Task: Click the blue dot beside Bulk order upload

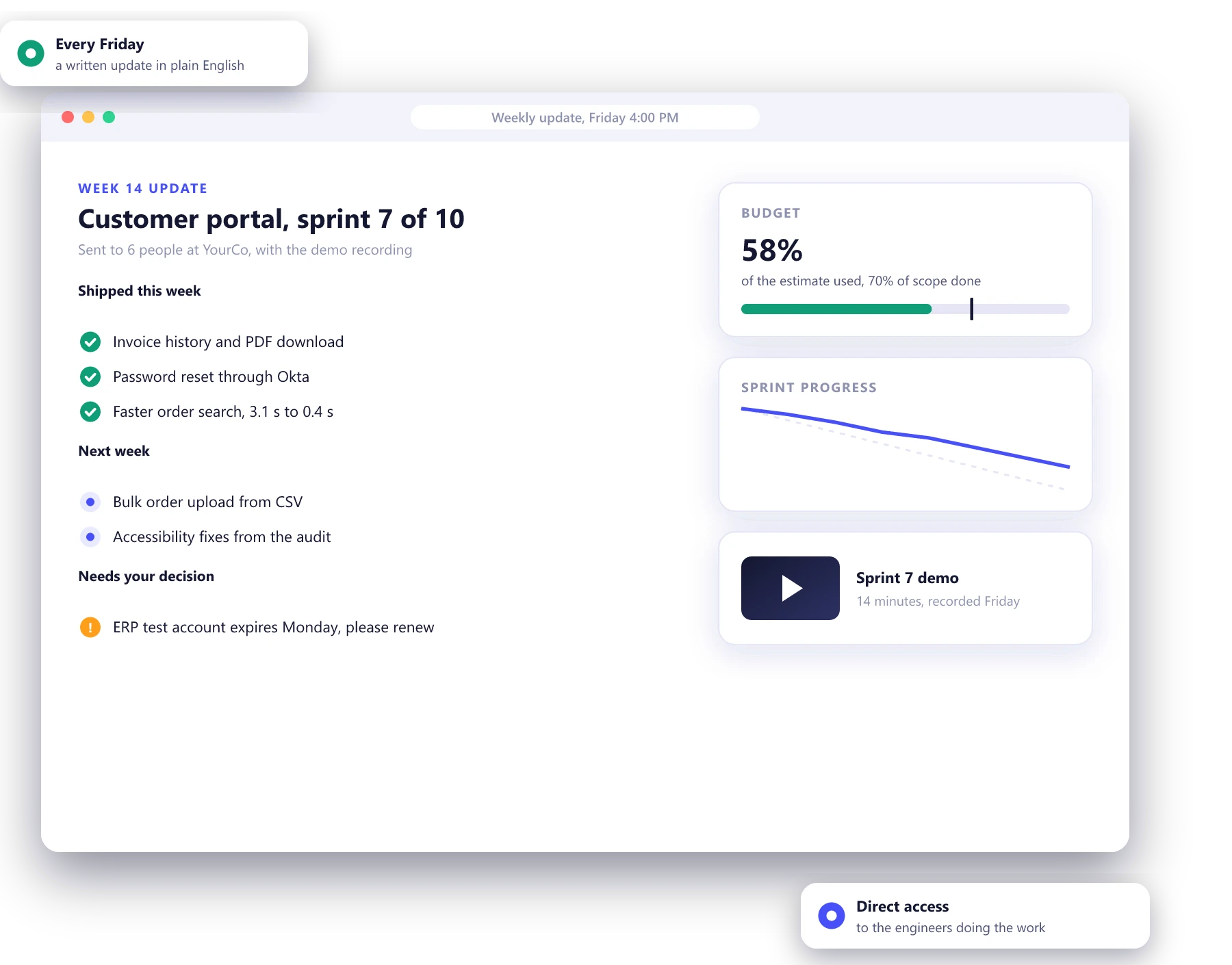Action: (90, 502)
